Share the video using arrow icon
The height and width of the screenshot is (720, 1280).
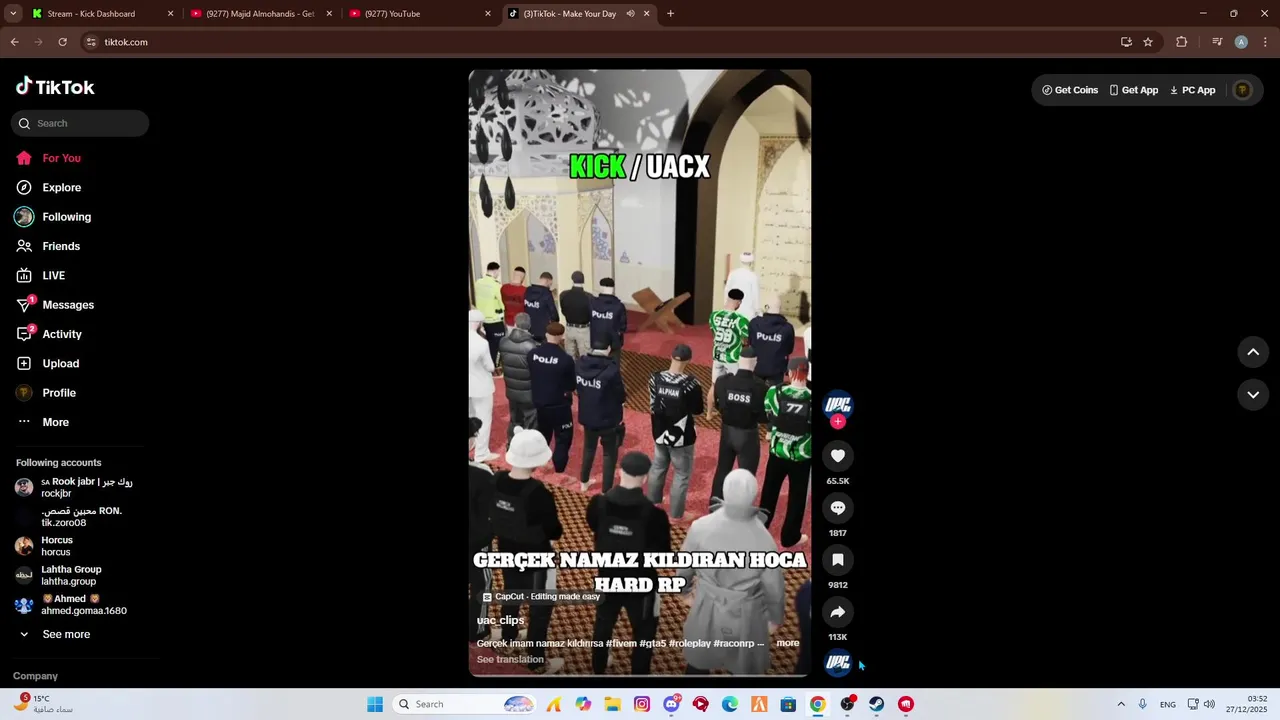click(x=838, y=612)
